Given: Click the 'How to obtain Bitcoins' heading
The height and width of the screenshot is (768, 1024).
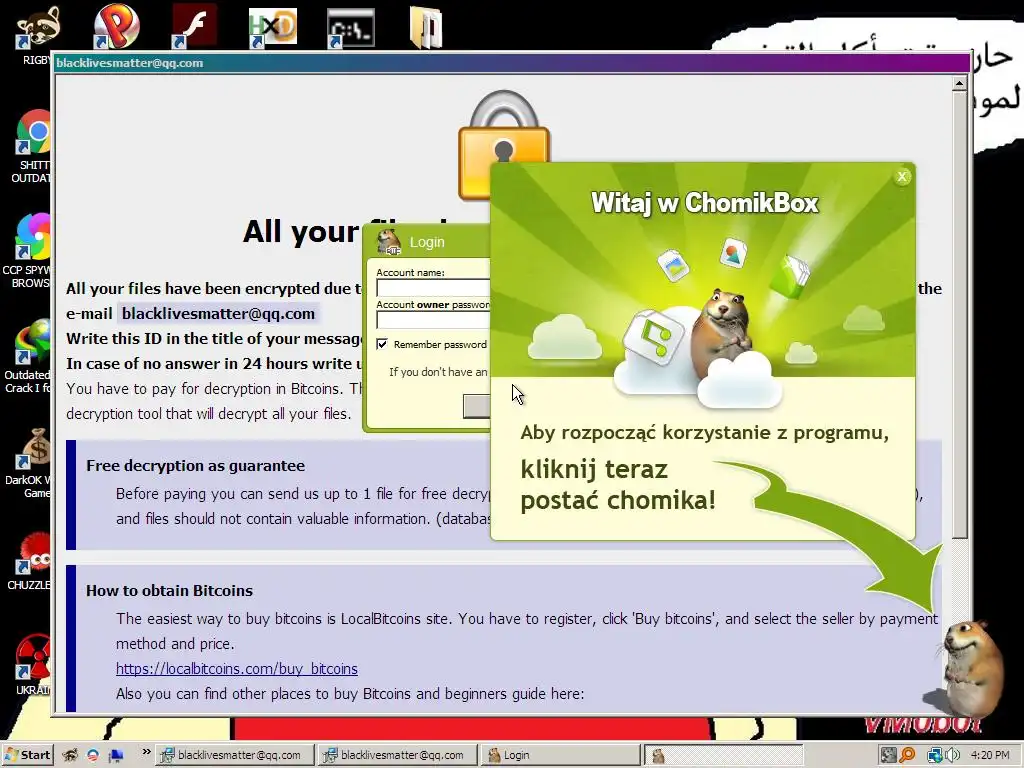Looking at the screenshot, I should 169,590.
